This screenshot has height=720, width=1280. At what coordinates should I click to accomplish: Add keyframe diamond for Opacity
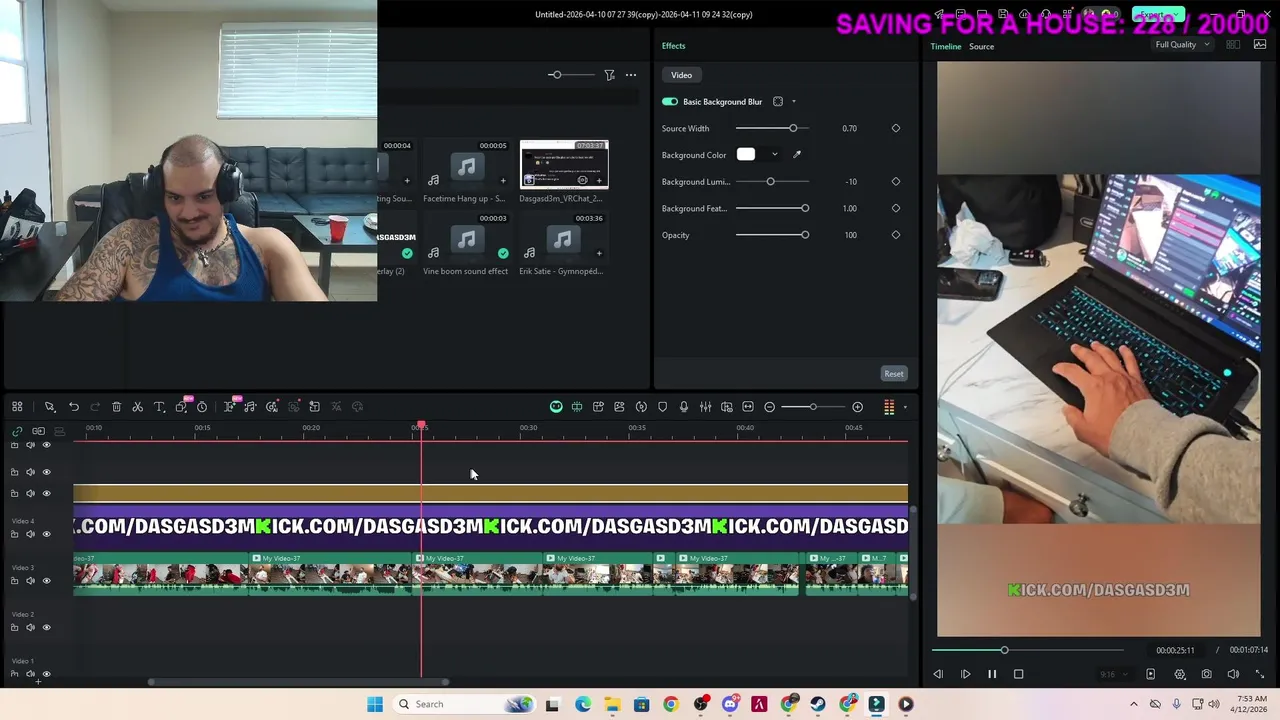896,235
